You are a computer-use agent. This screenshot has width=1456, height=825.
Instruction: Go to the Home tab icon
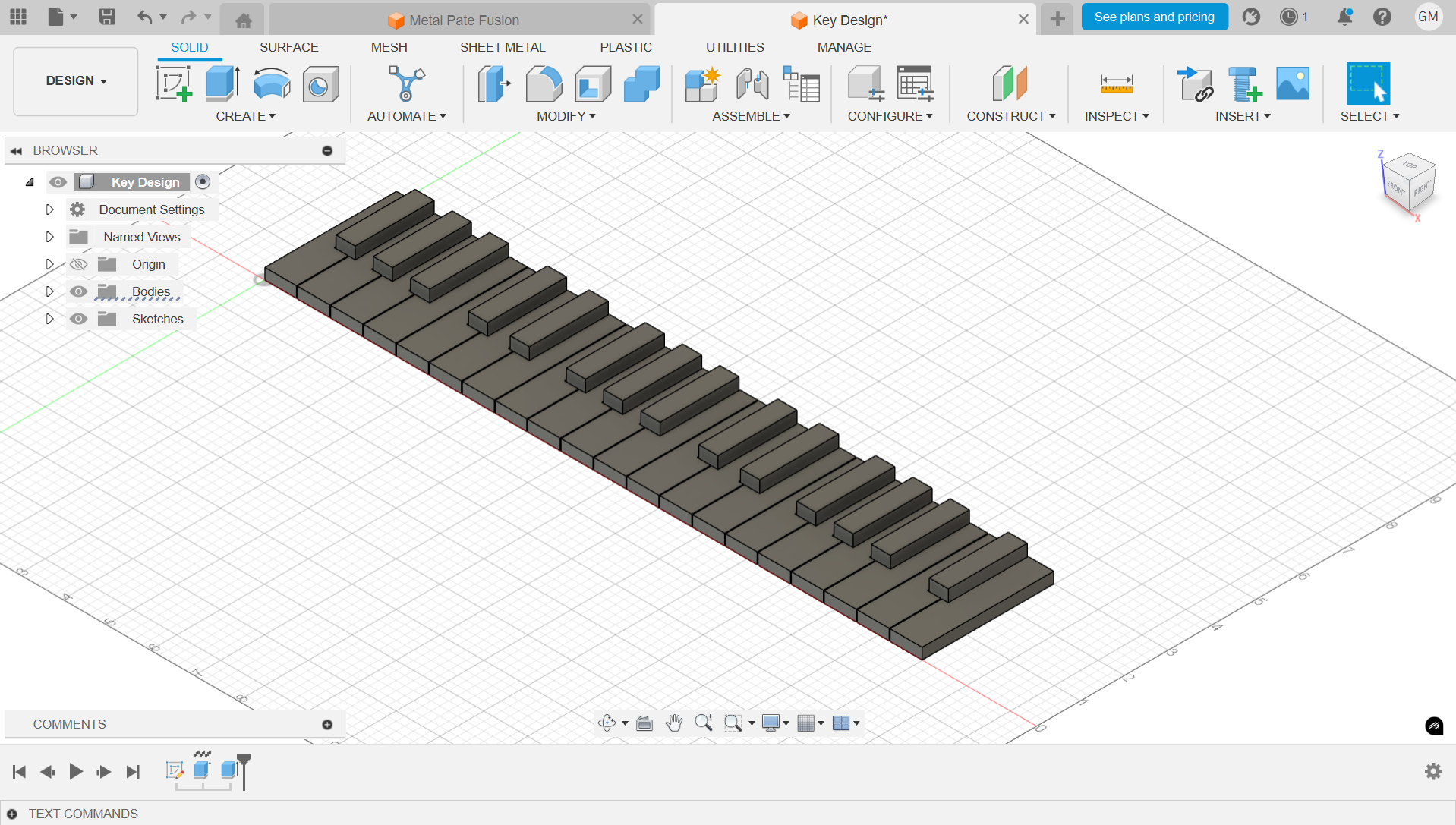pyautogui.click(x=243, y=20)
